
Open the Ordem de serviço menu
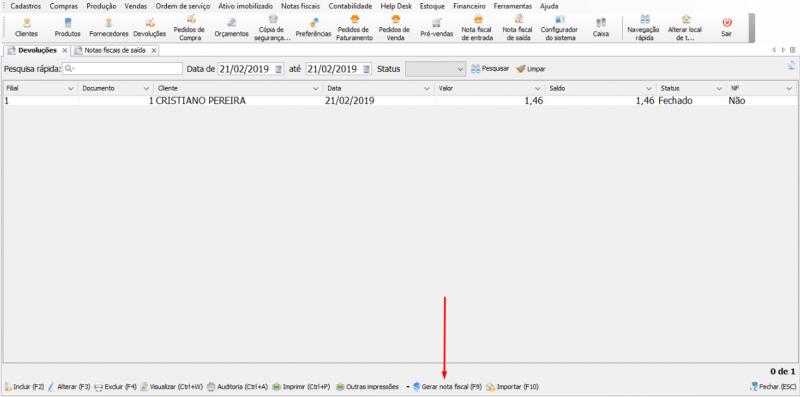pos(183,7)
